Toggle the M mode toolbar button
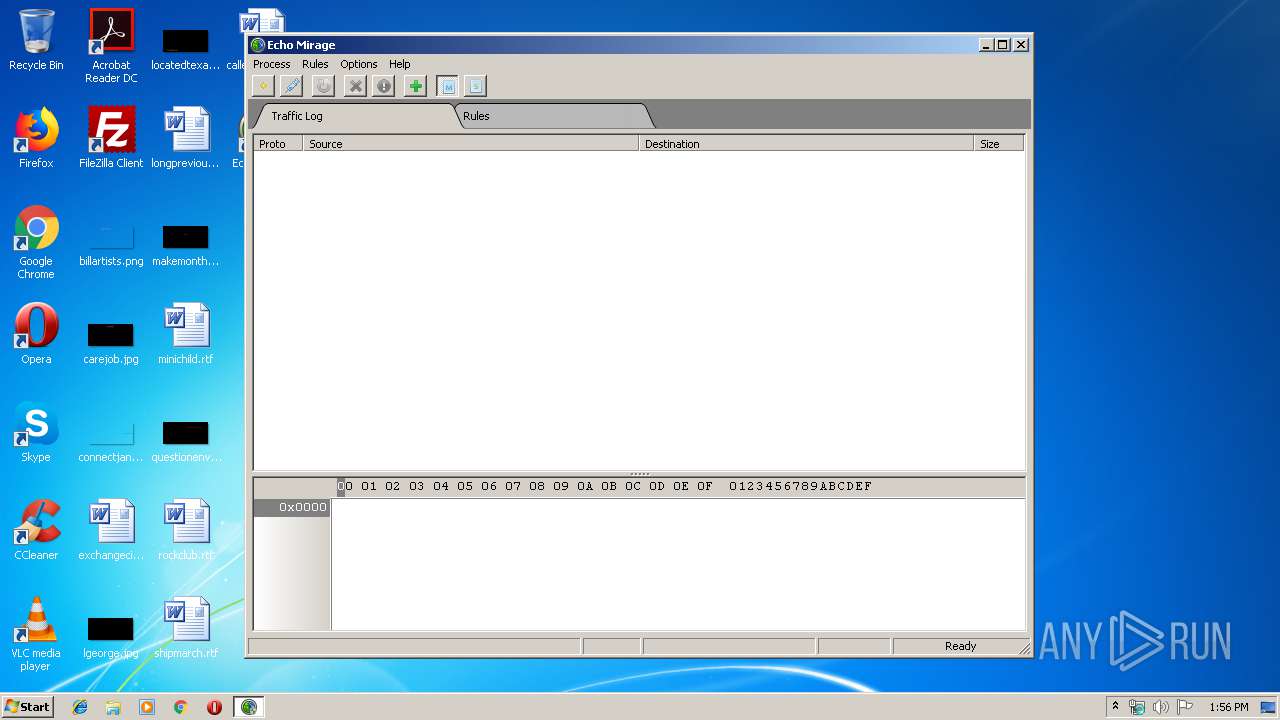 (x=447, y=86)
